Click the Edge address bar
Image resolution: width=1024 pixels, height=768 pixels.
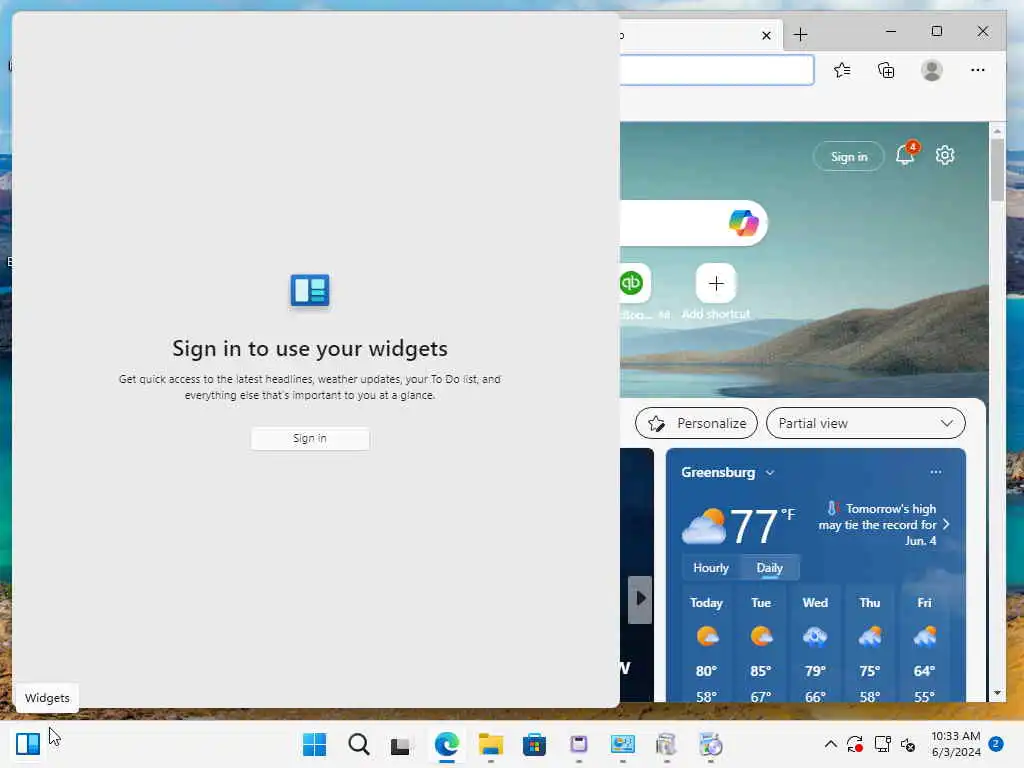[x=716, y=70]
